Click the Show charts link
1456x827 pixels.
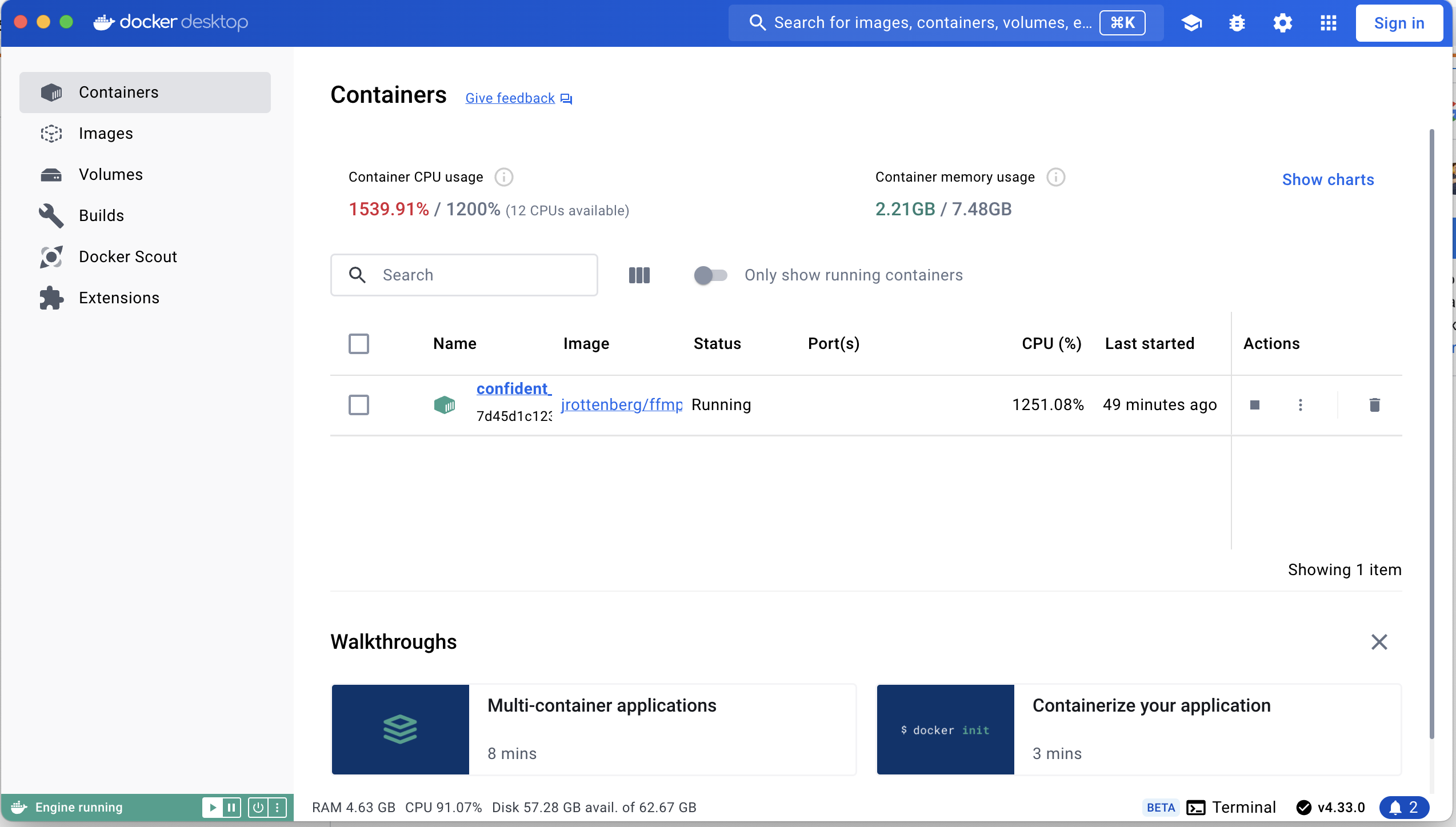pyautogui.click(x=1328, y=180)
